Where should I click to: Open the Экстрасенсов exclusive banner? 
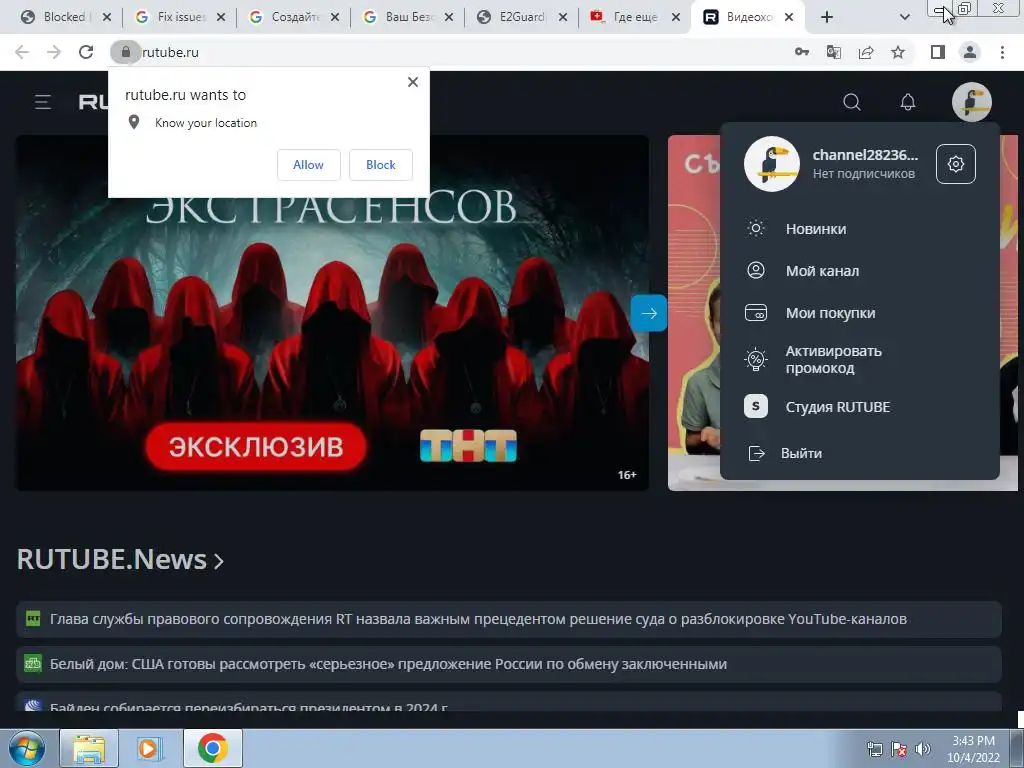(332, 313)
